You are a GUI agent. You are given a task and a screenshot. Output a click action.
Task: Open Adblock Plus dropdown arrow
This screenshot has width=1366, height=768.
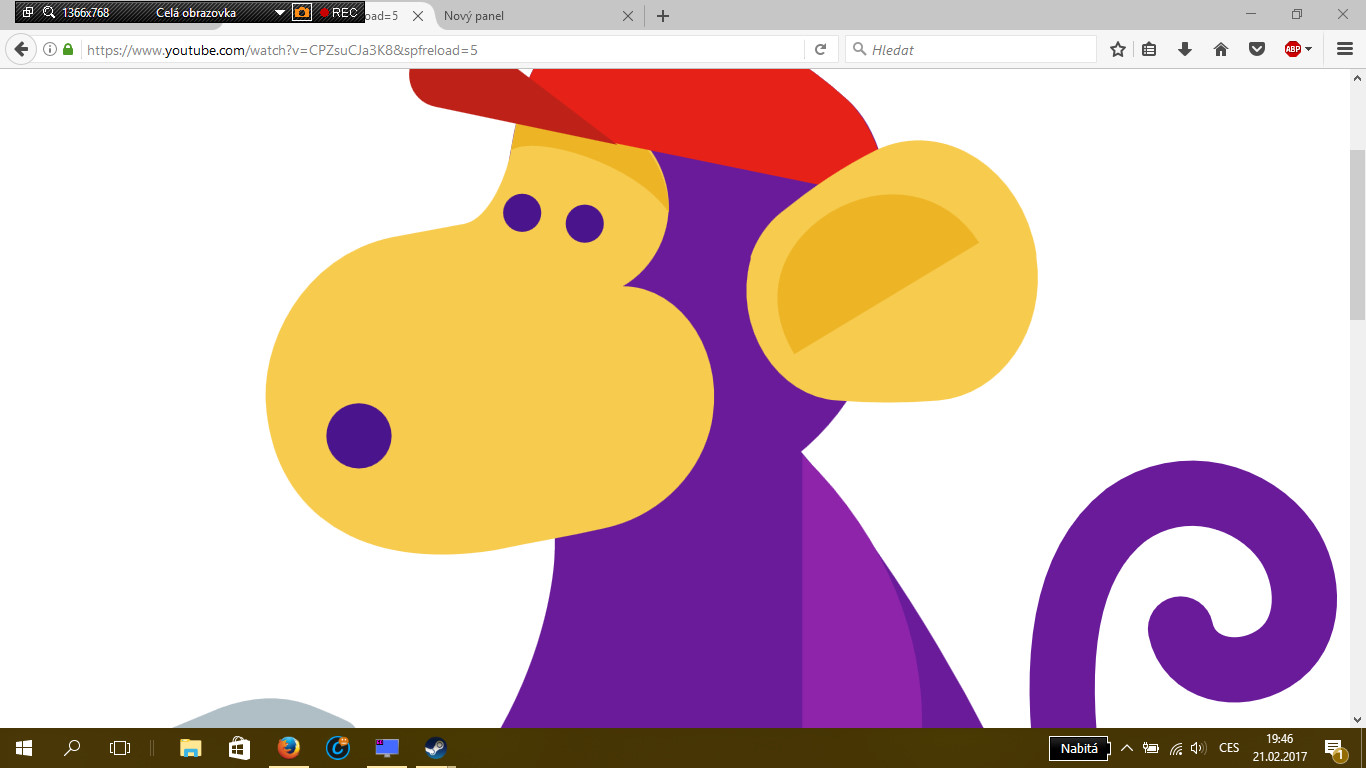point(1309,49)
